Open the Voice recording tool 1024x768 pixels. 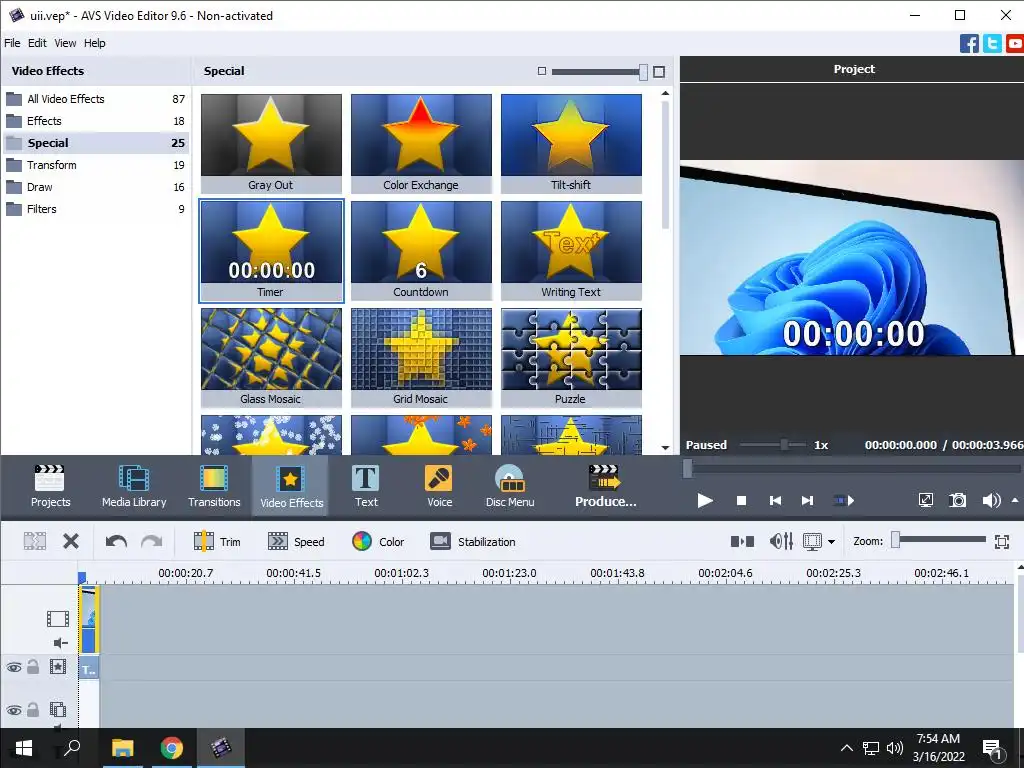[439, 487]
